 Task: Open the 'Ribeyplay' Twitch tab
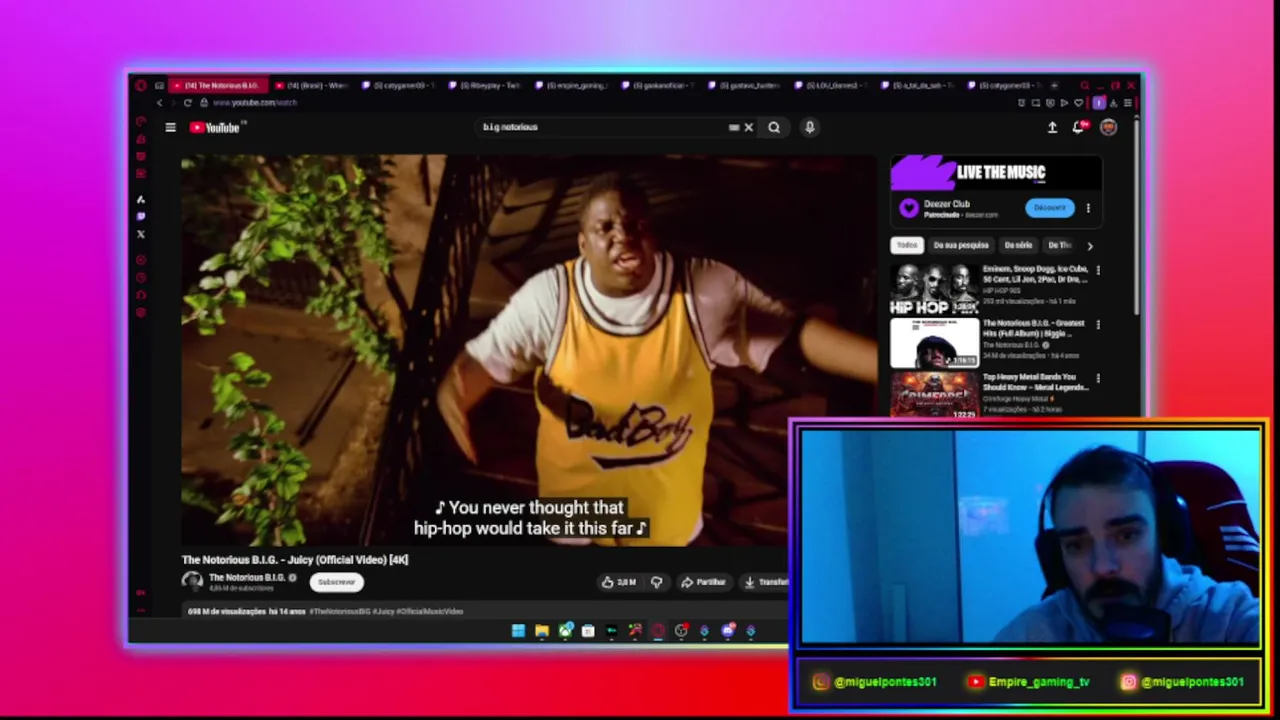(x=485, y=86)
